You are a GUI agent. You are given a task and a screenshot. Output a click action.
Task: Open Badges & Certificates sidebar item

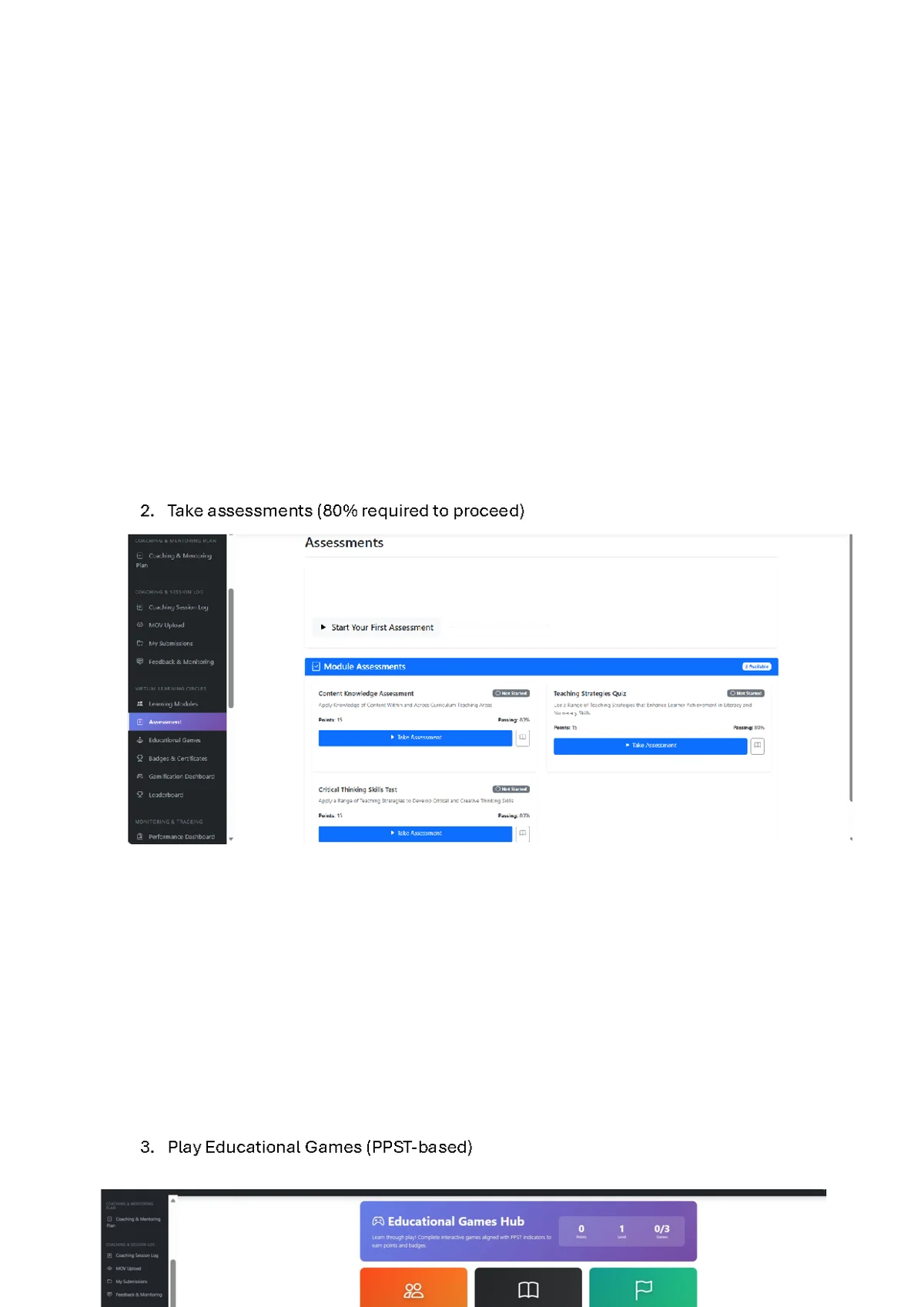coord(177,759)
